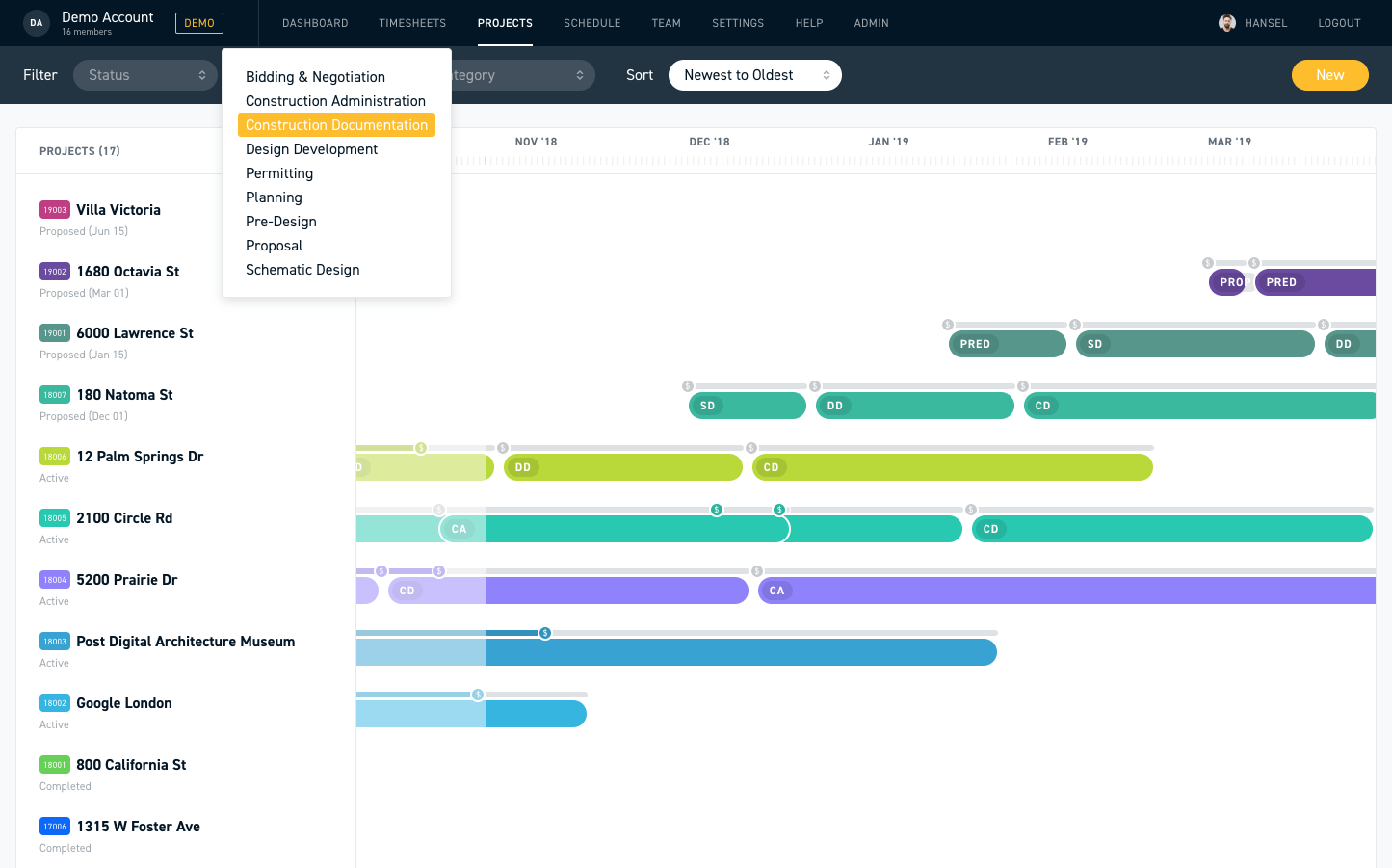Image resolution: width=1392 pixels, height=868 pixels.
Task: Open the Category filter dropdown
Action: [525, 75]
